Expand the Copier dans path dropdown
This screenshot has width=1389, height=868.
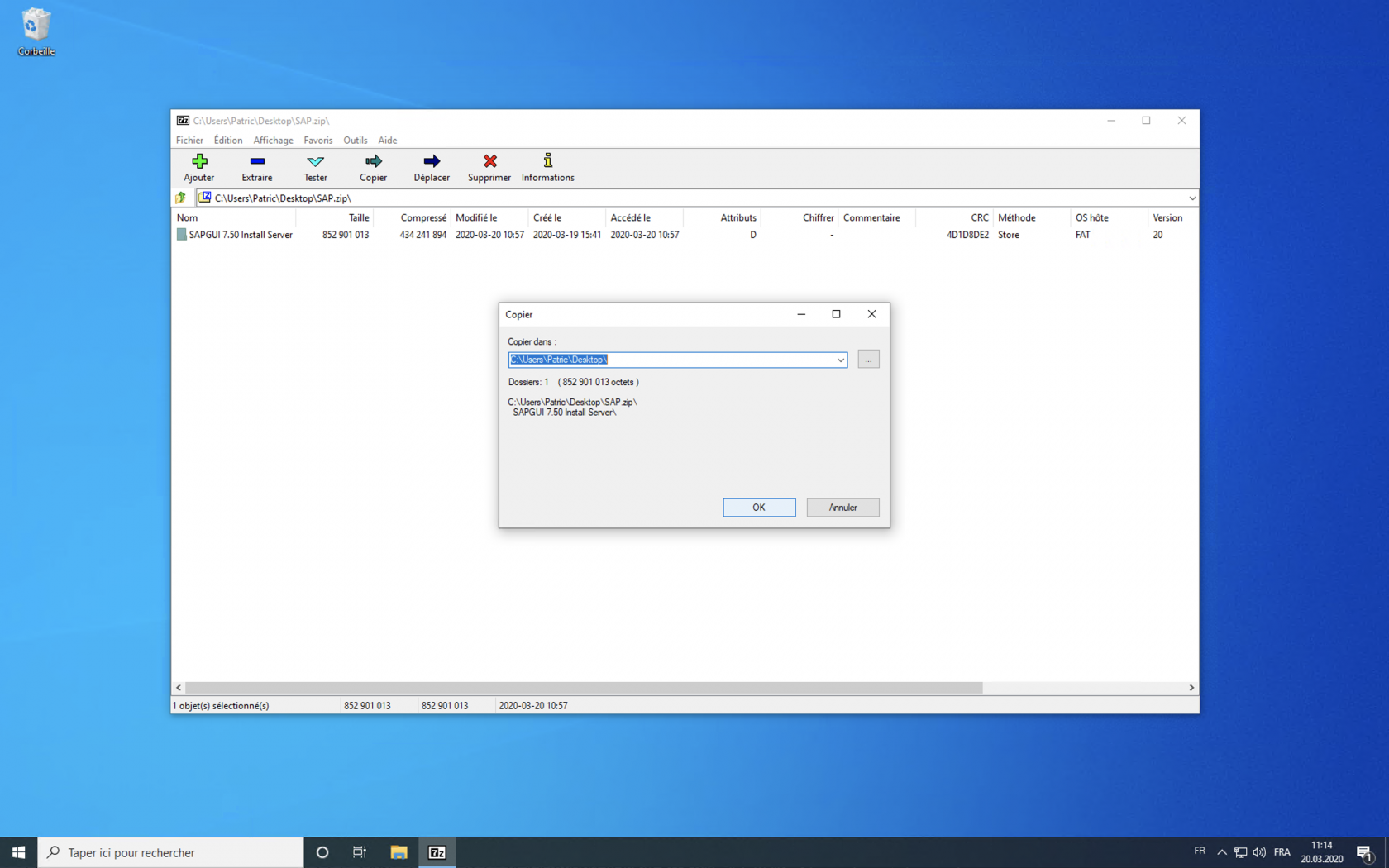[x=840, y=360]
